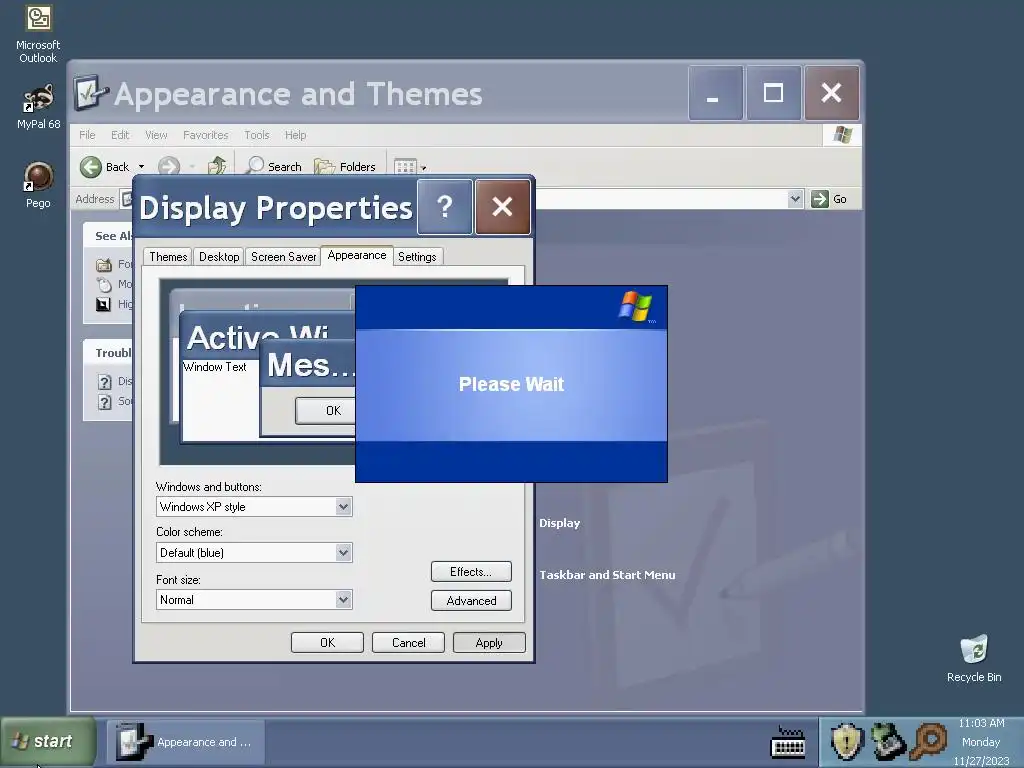The width and height of the screenshot is (1024, 768).
Task: Click the Appearance and Themes title bar icon
Action: coord(90,93)
